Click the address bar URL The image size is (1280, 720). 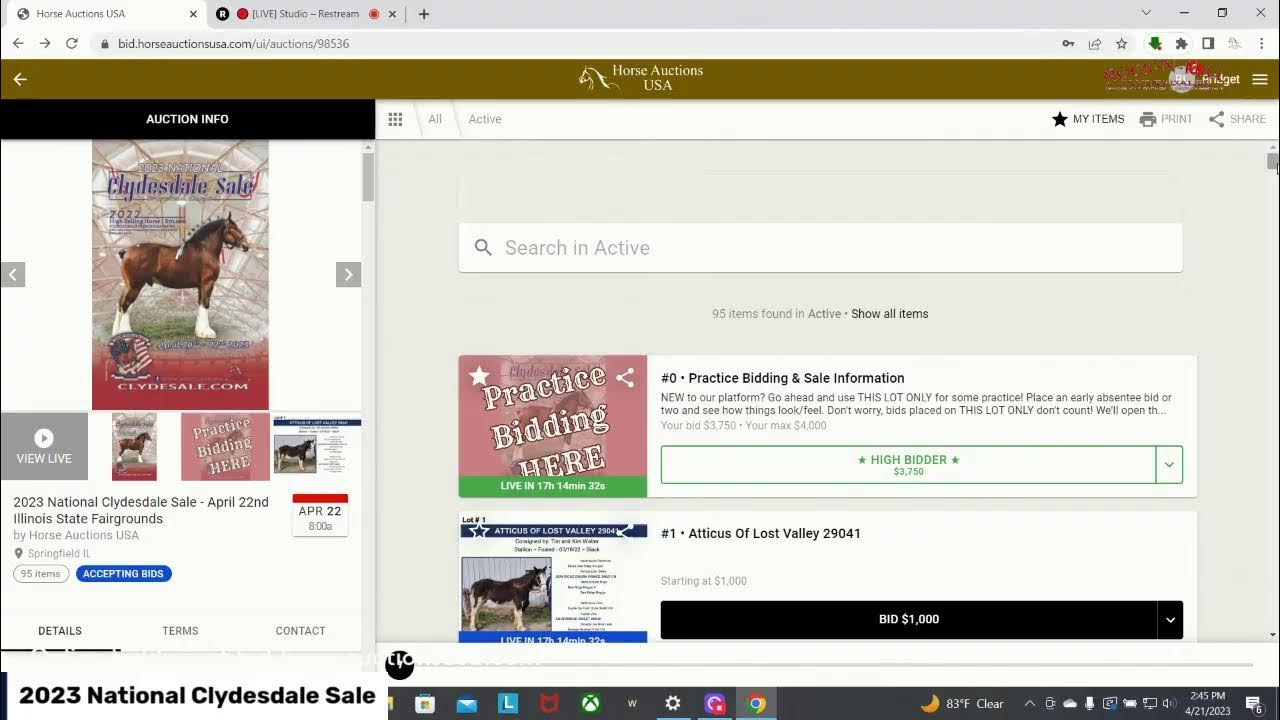coord(233,44)
